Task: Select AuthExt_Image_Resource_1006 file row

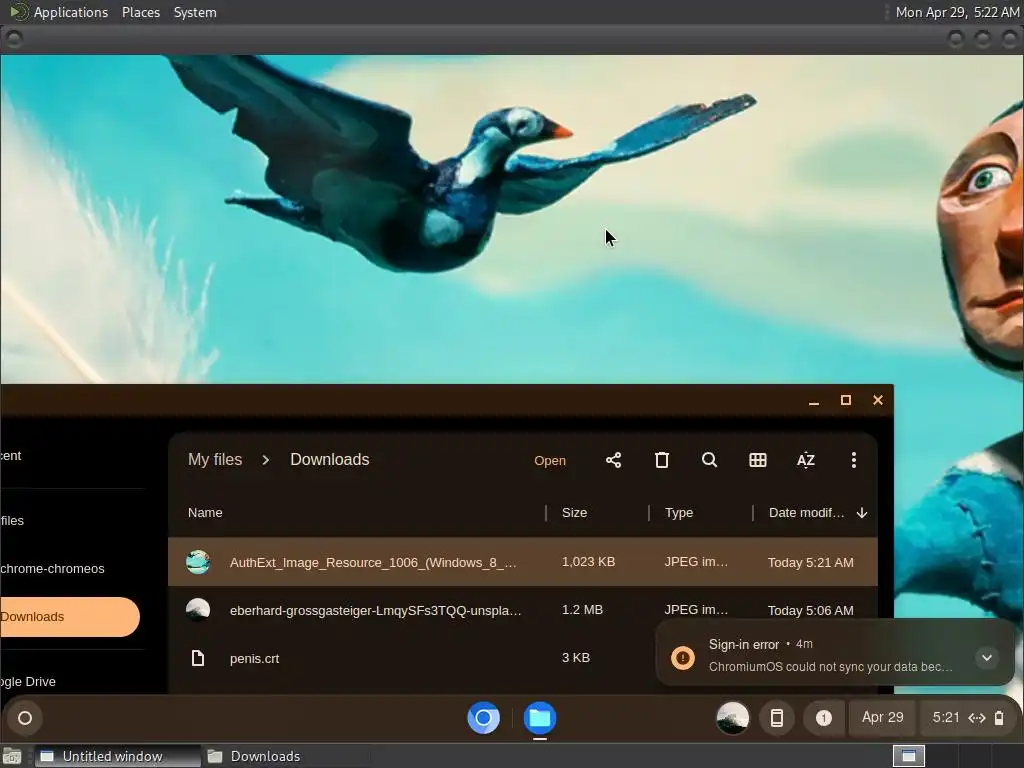Action: point(522,562)
